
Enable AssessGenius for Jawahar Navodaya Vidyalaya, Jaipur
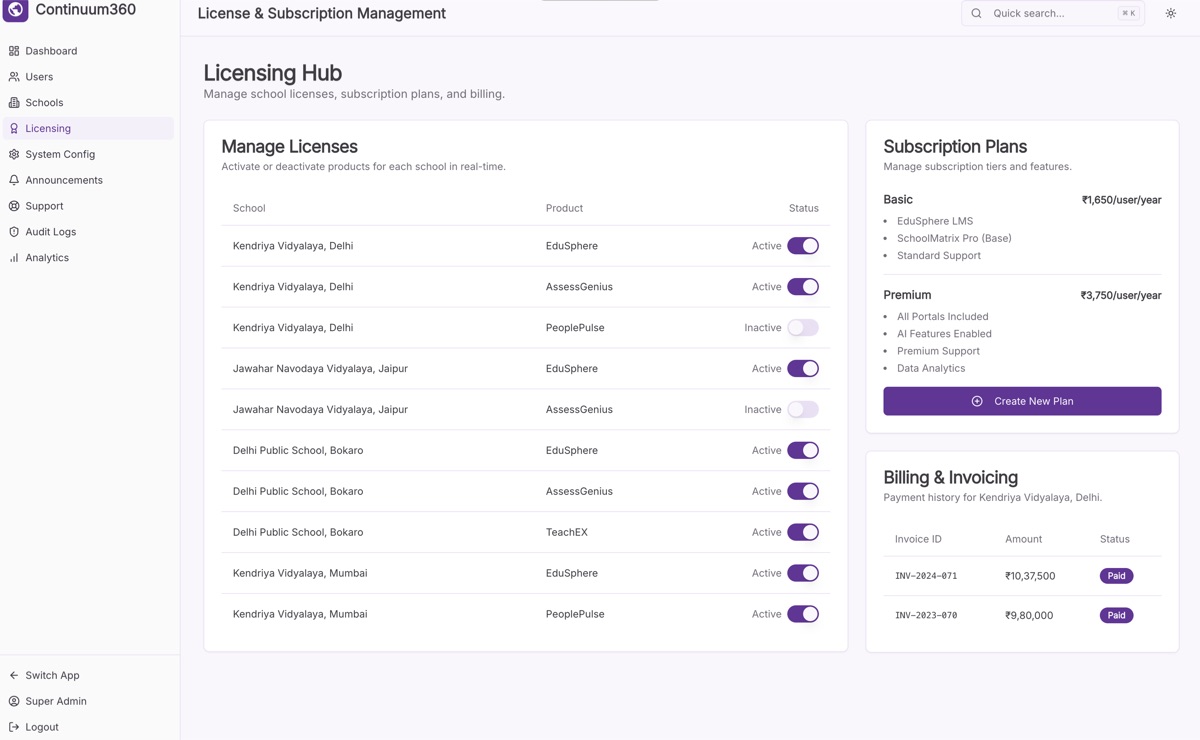[803, 410]
